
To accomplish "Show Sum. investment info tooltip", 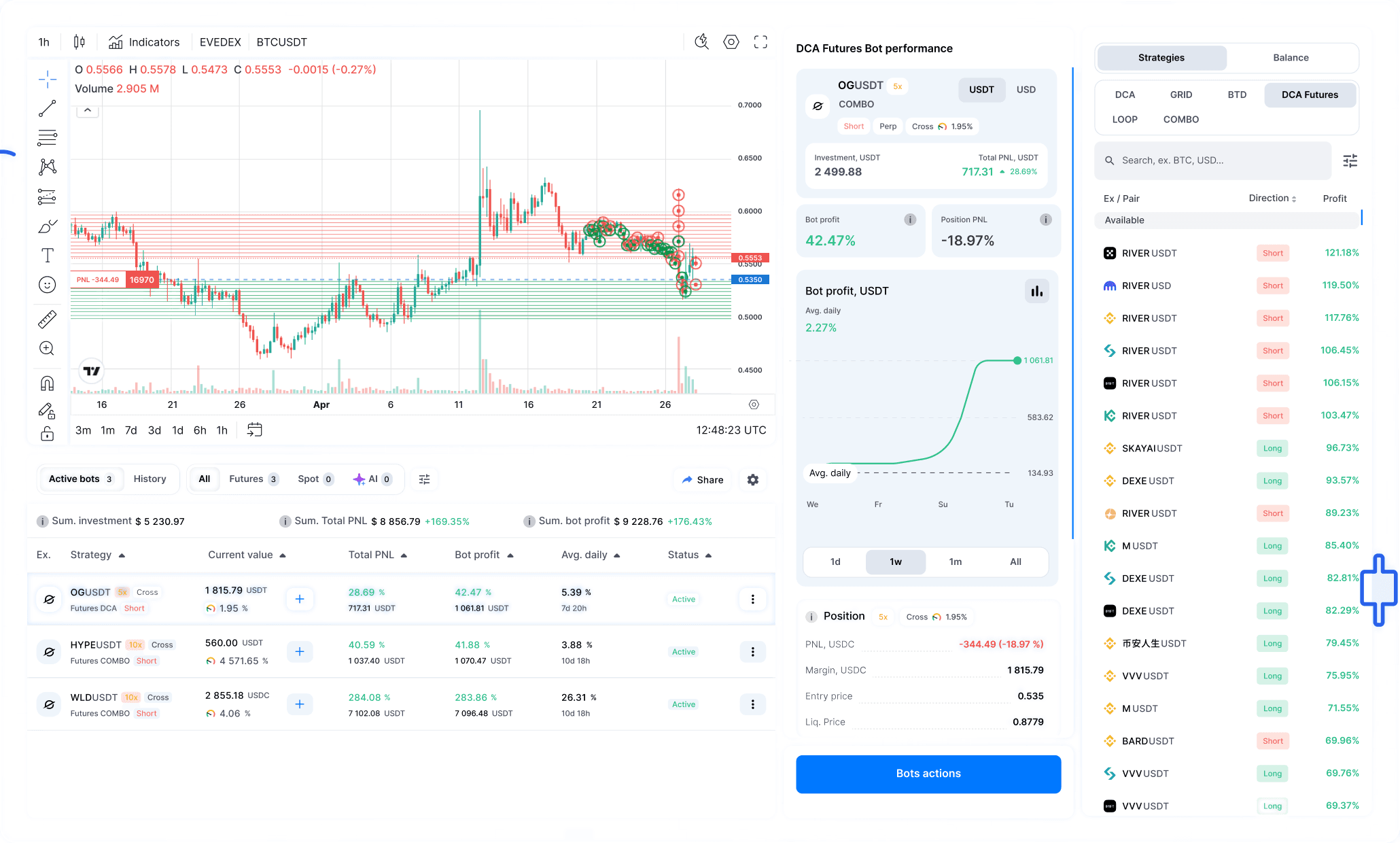I will coord(42,521).
